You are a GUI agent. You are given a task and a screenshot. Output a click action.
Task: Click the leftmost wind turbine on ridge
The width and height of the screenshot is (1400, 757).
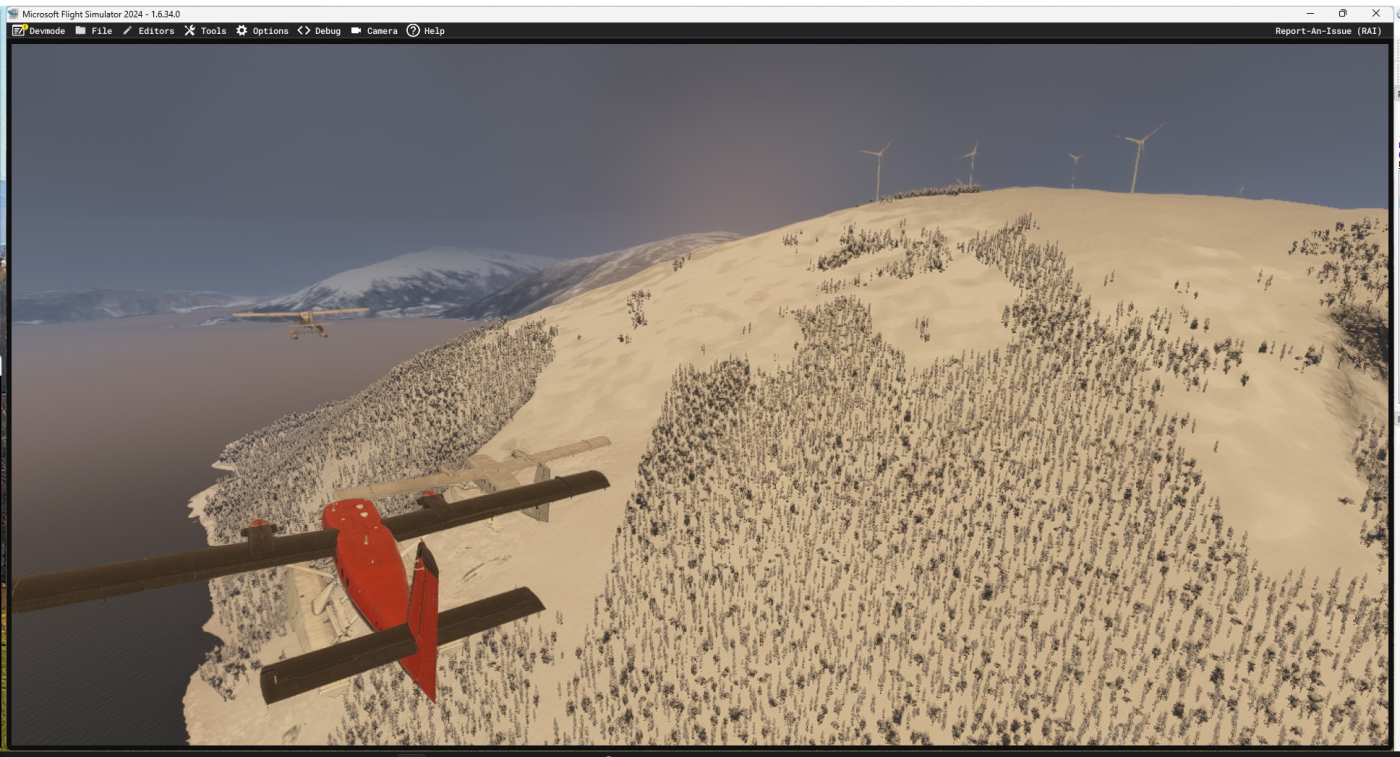[x=878, y=168]
